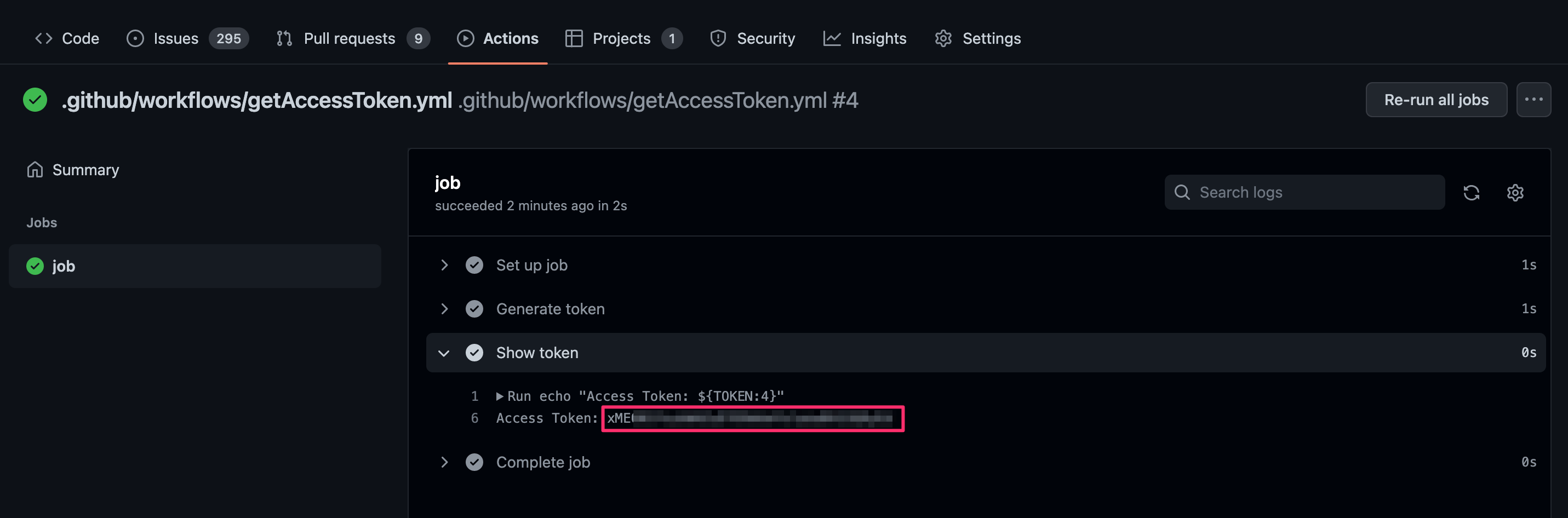Viewport: 1568px width, 518px height.
Task: Click the Set up job checkmark icon
Action: click(x=474, y=265)
